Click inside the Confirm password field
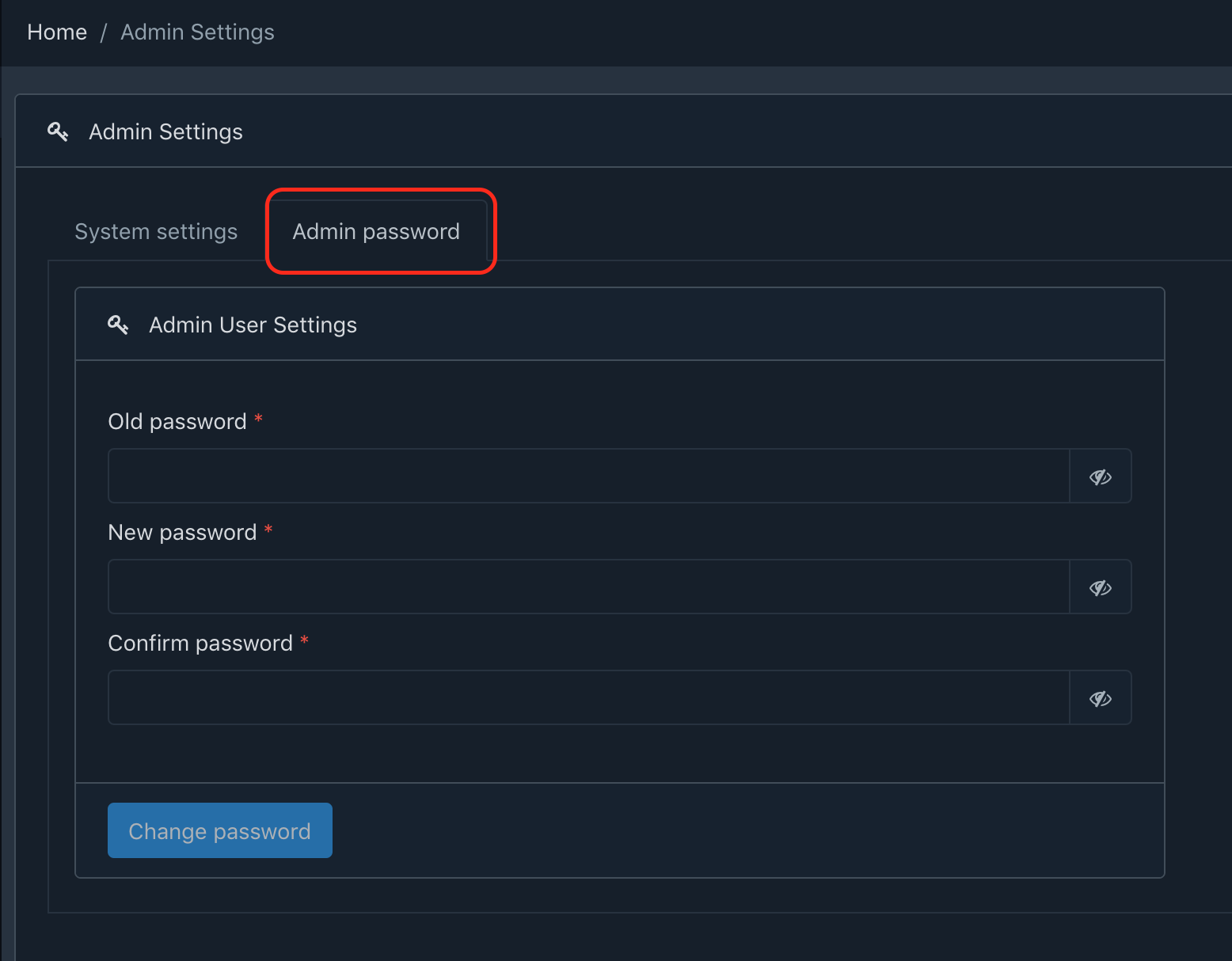Image resolution: width=1232 pixels, height=961 pixels. pos(589,697)
